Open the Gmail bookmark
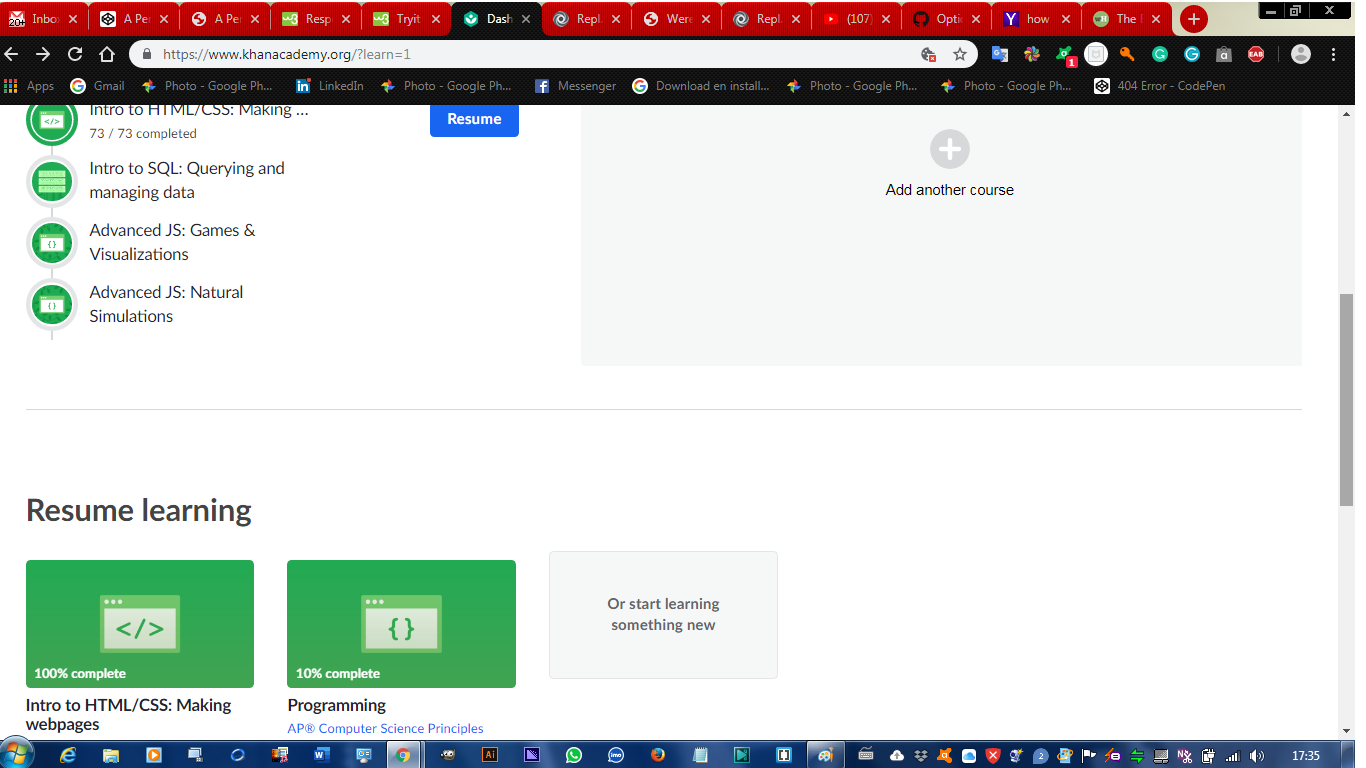1366x768 pixels. point(98,86)
